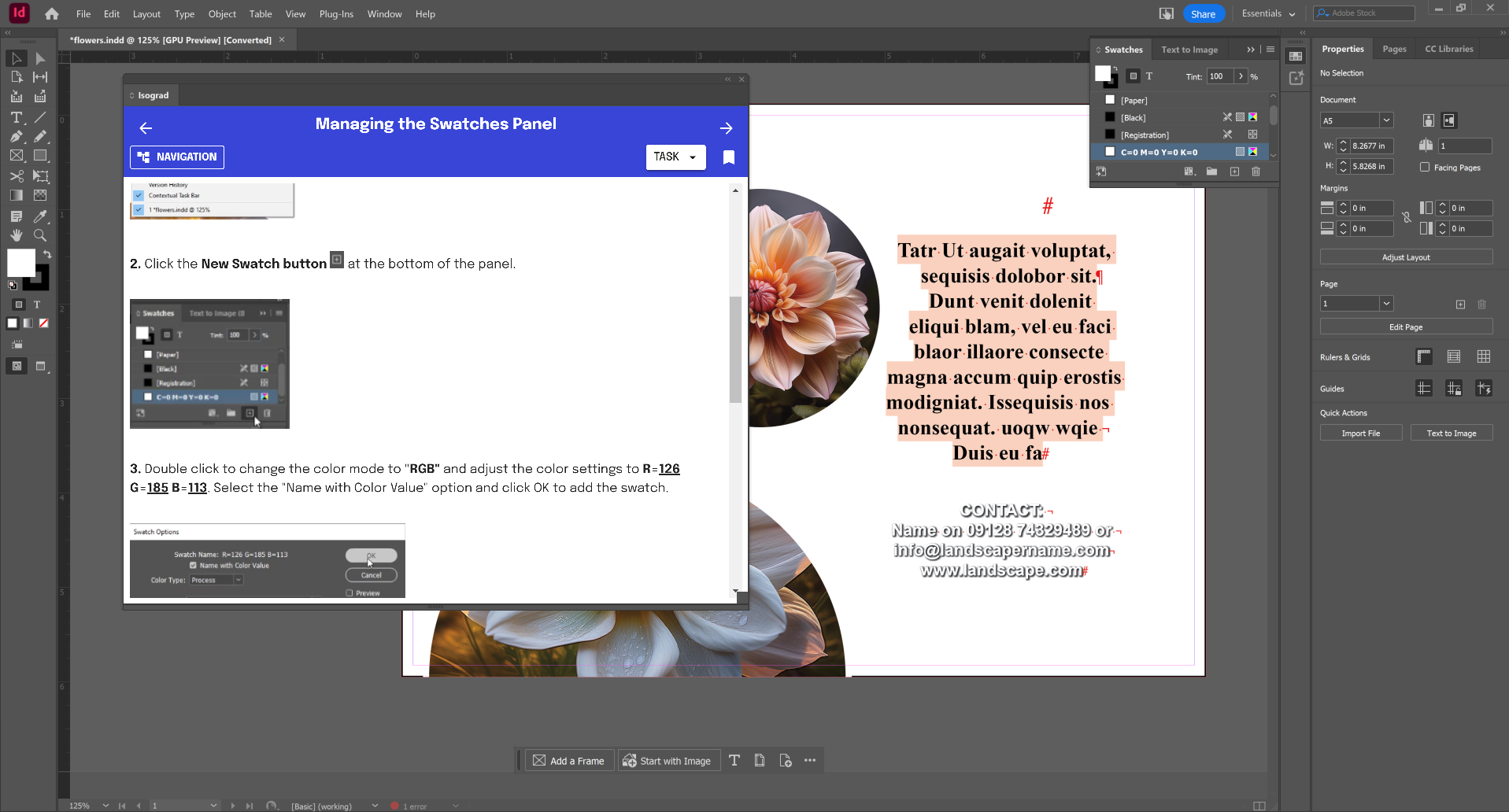Open Tint slider arrow in Swatches panel
This screenshot has height=812, width=1509.
point(1241,76)
